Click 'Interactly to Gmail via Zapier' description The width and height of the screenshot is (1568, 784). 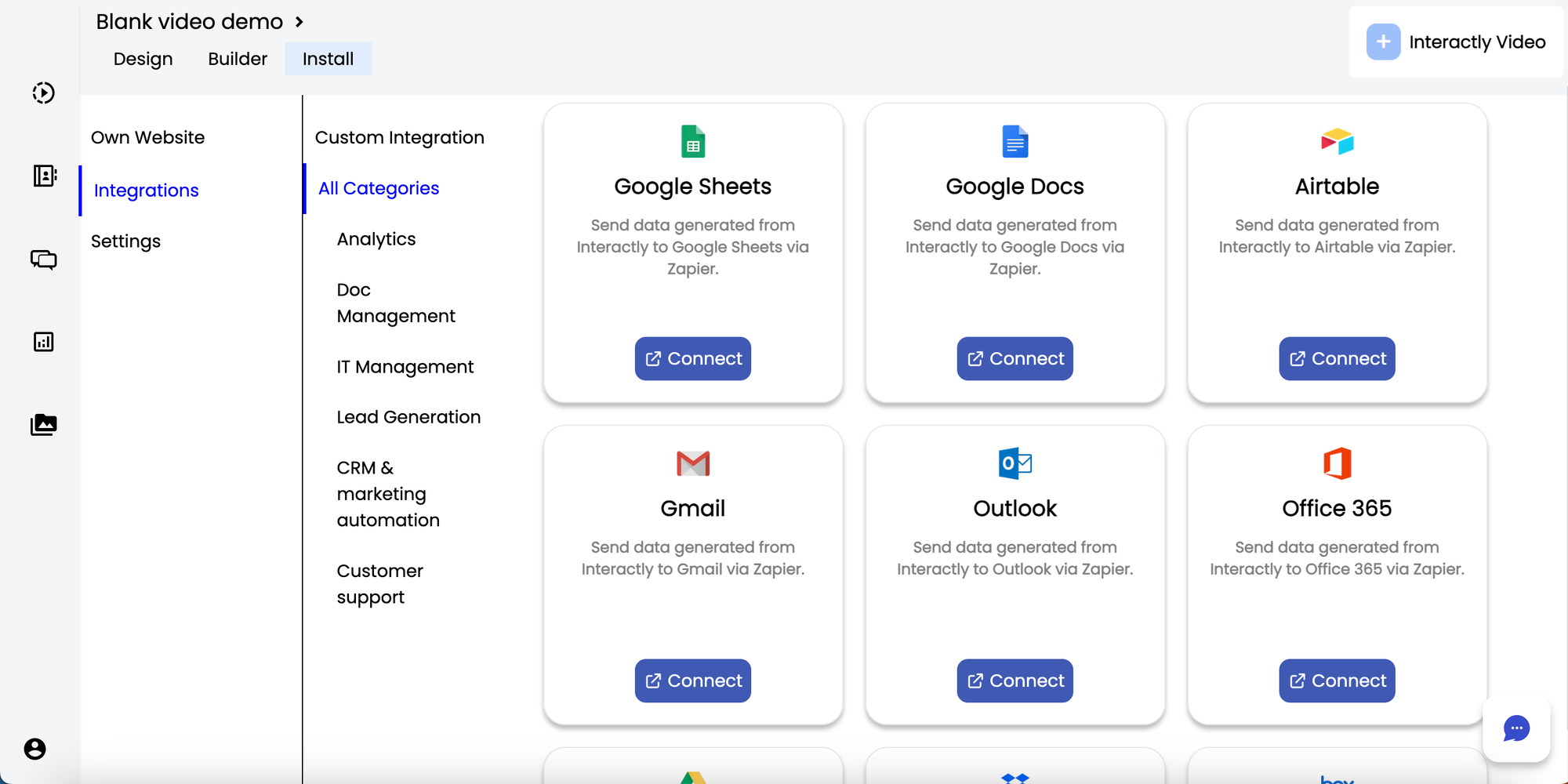click(x=693, y=569)
